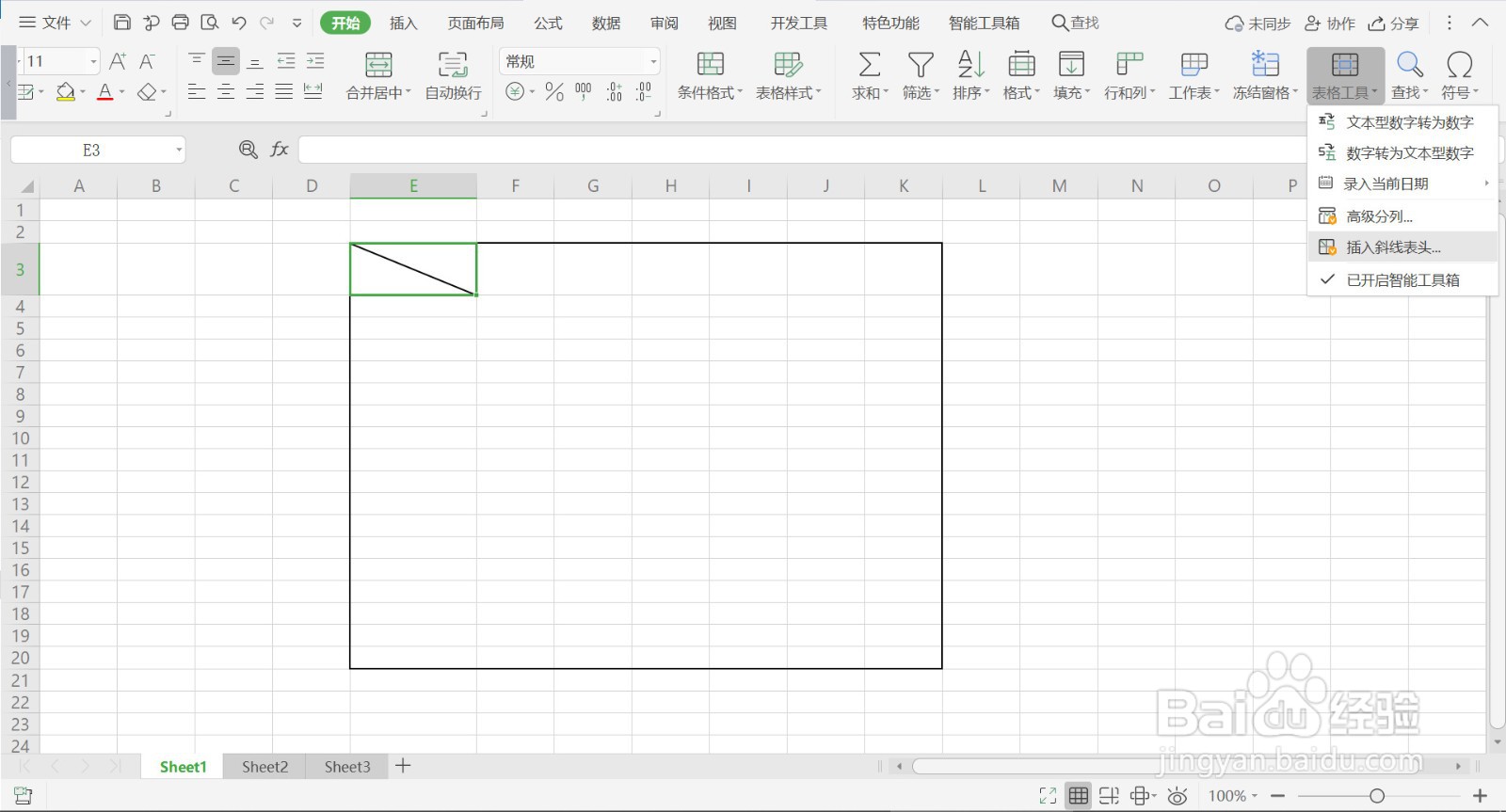Screen dimensions: 1506x812
Task: Click the 分享 share button
Action: click(x=1393, y=24)
